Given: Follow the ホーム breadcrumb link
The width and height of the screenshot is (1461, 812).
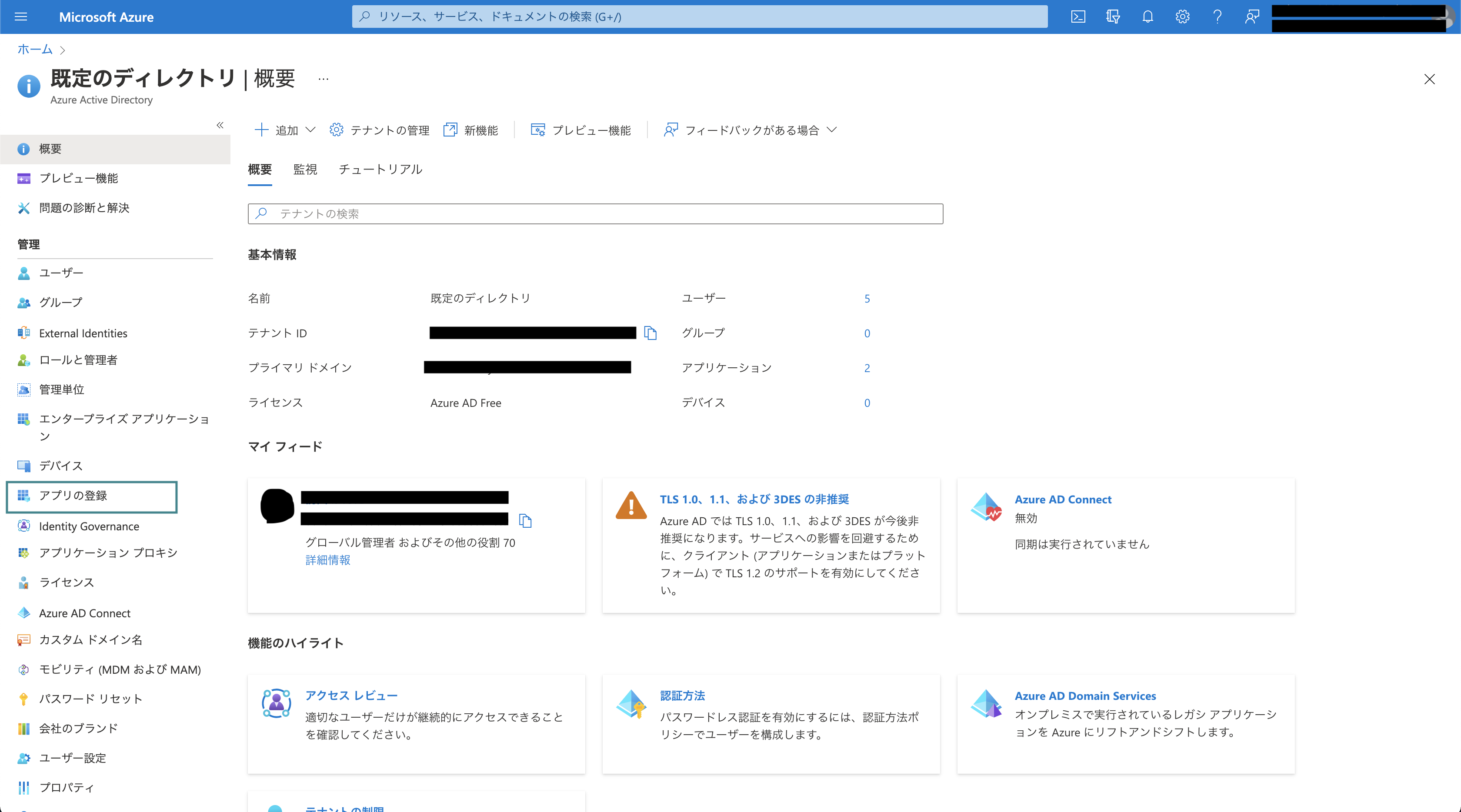Looking at the screenshot, I should pos(35,49).
